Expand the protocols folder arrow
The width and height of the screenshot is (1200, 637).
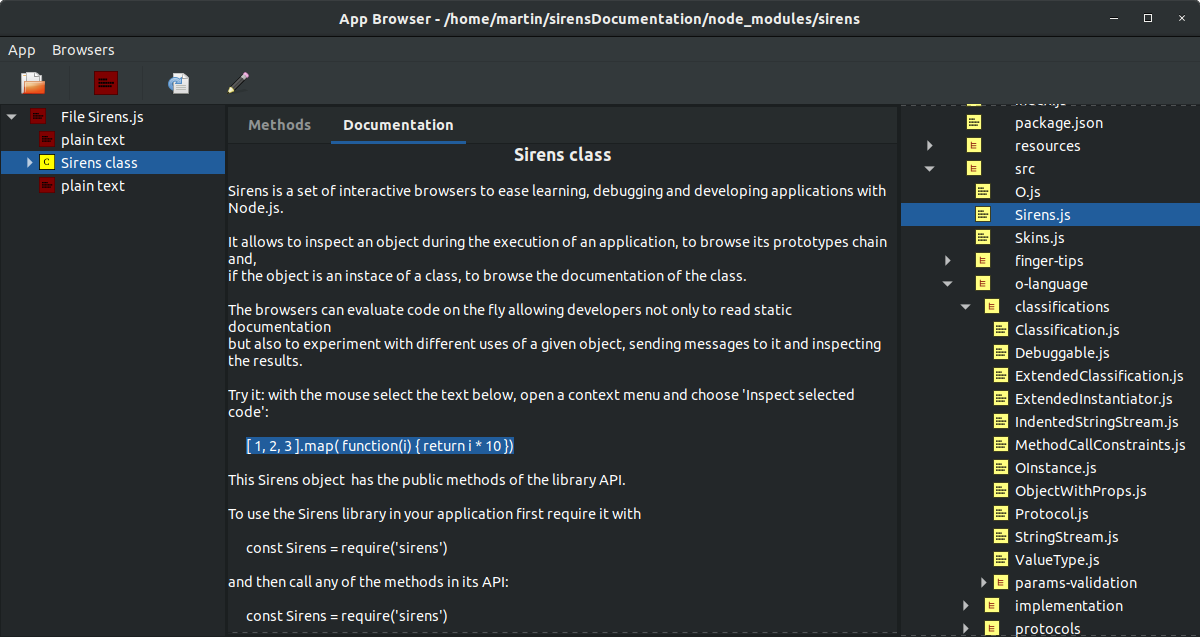coord(966,629)
